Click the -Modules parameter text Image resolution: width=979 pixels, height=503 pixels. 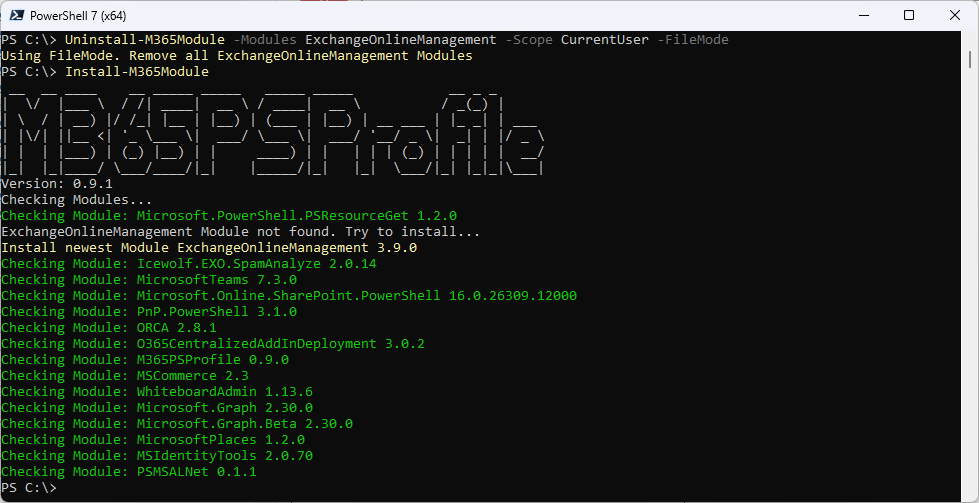coord(265,40)
